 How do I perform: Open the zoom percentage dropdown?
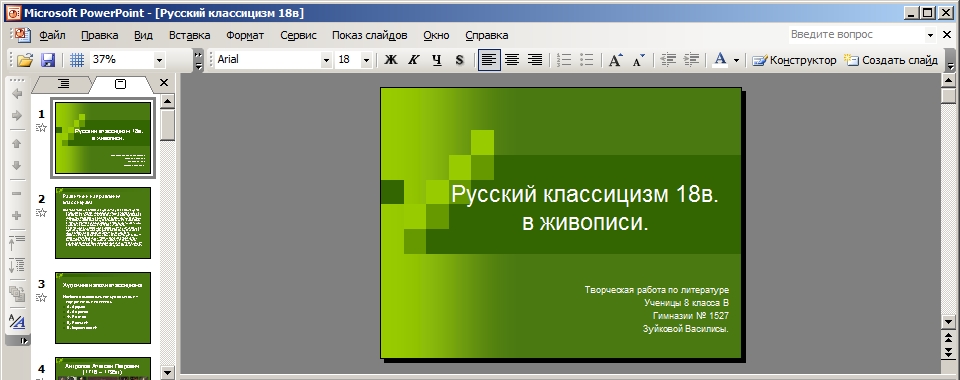pyautogui.click(x=159, y=60)
